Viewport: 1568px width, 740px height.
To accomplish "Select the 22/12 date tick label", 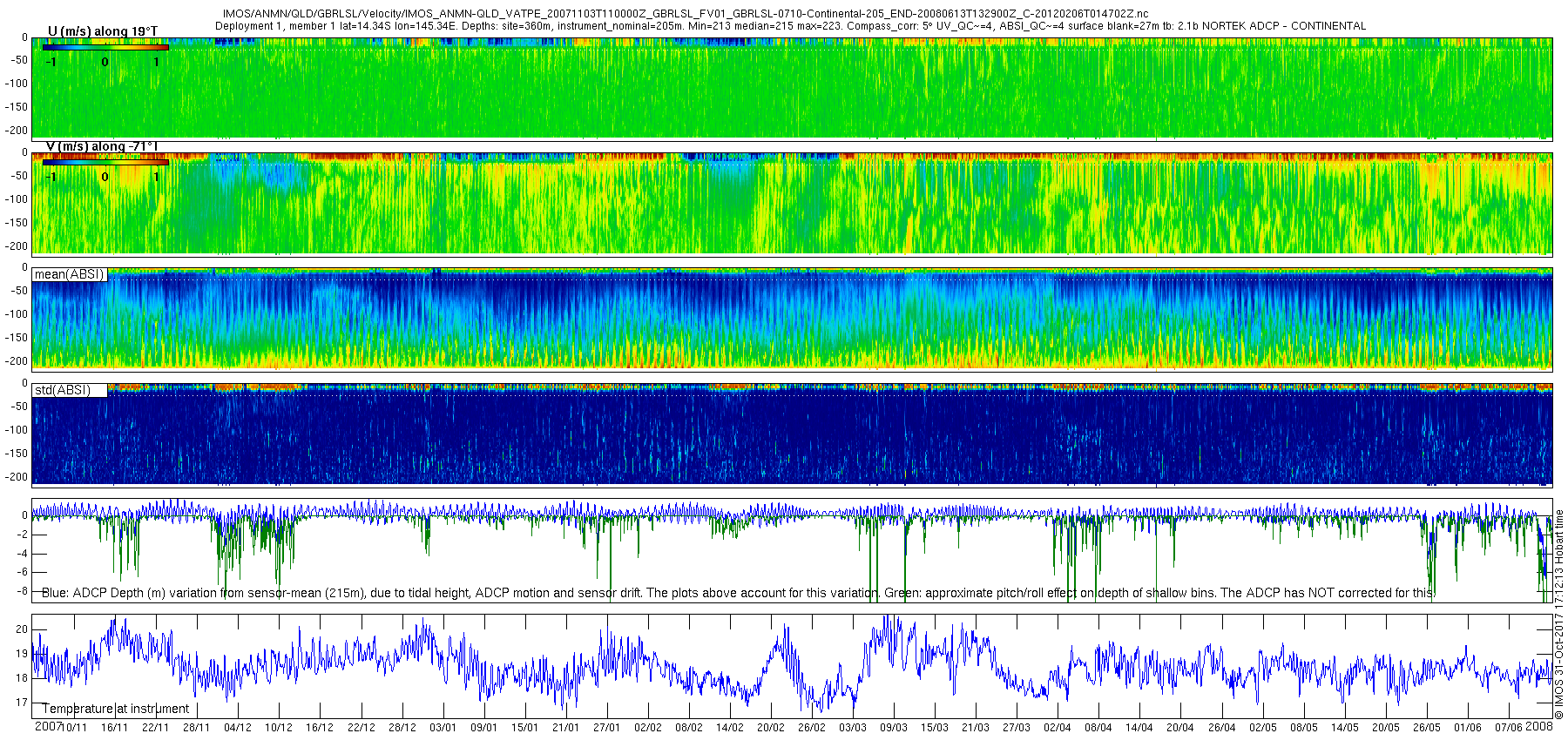I will [x=362, y=728].
